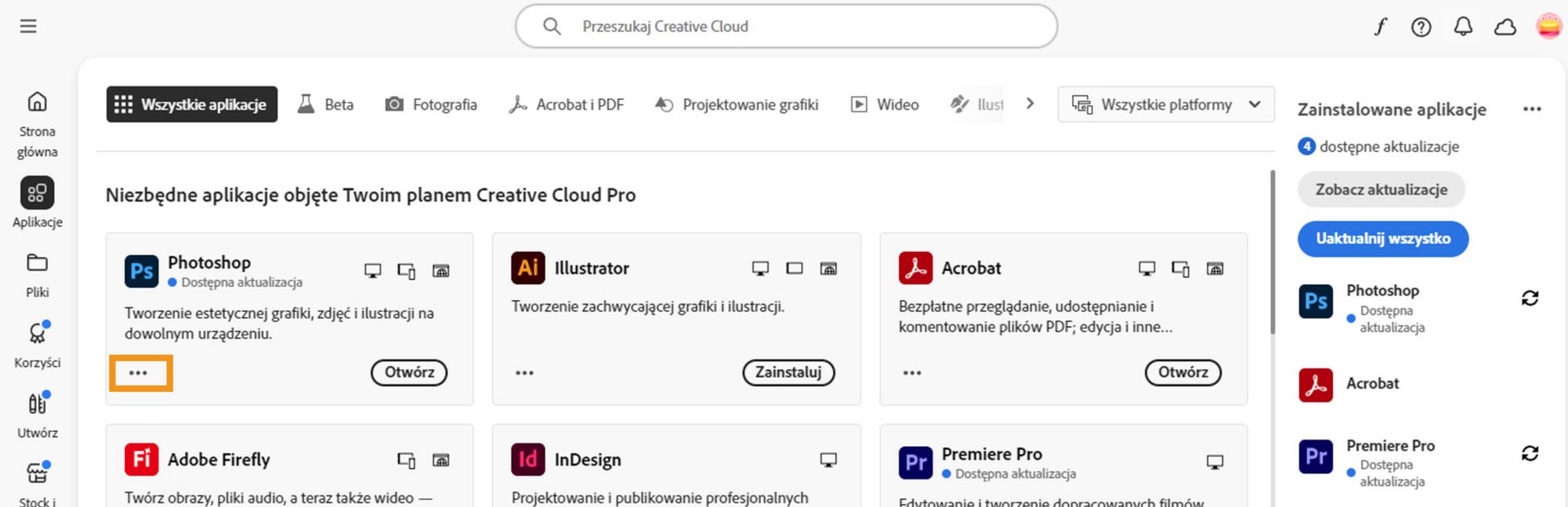Switch to the Fotografia tab
This screenshot has height=507, width=1568.
[431, 105]
